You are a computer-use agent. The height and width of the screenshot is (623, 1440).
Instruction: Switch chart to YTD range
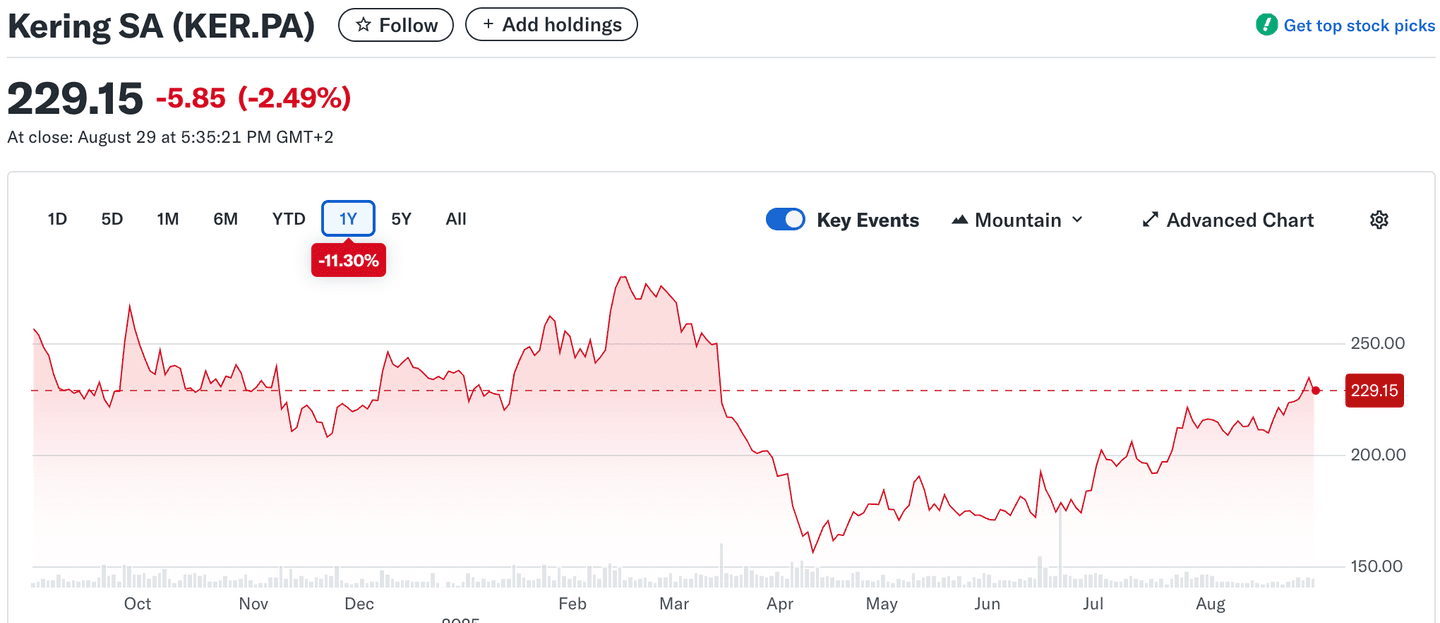click(x=289, y=219)
